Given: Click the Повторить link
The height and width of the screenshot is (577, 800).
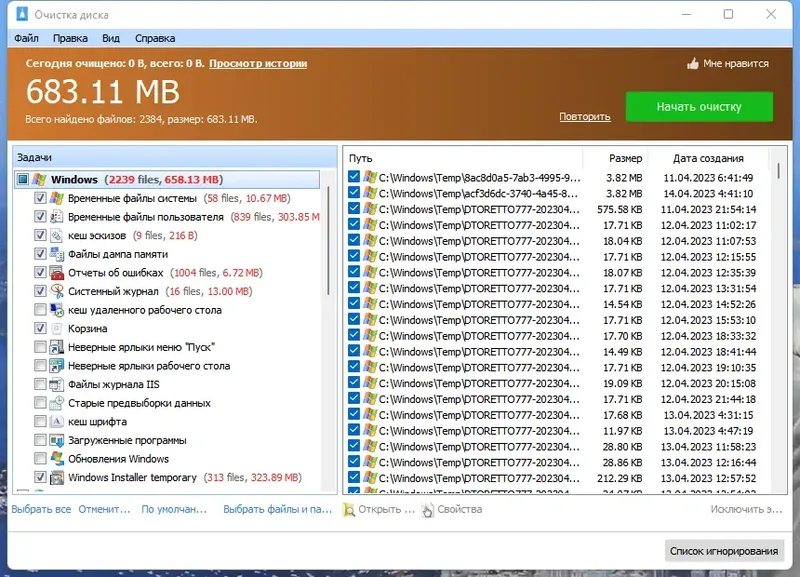Looking at the screenshot, I should [x=585, y=116].
